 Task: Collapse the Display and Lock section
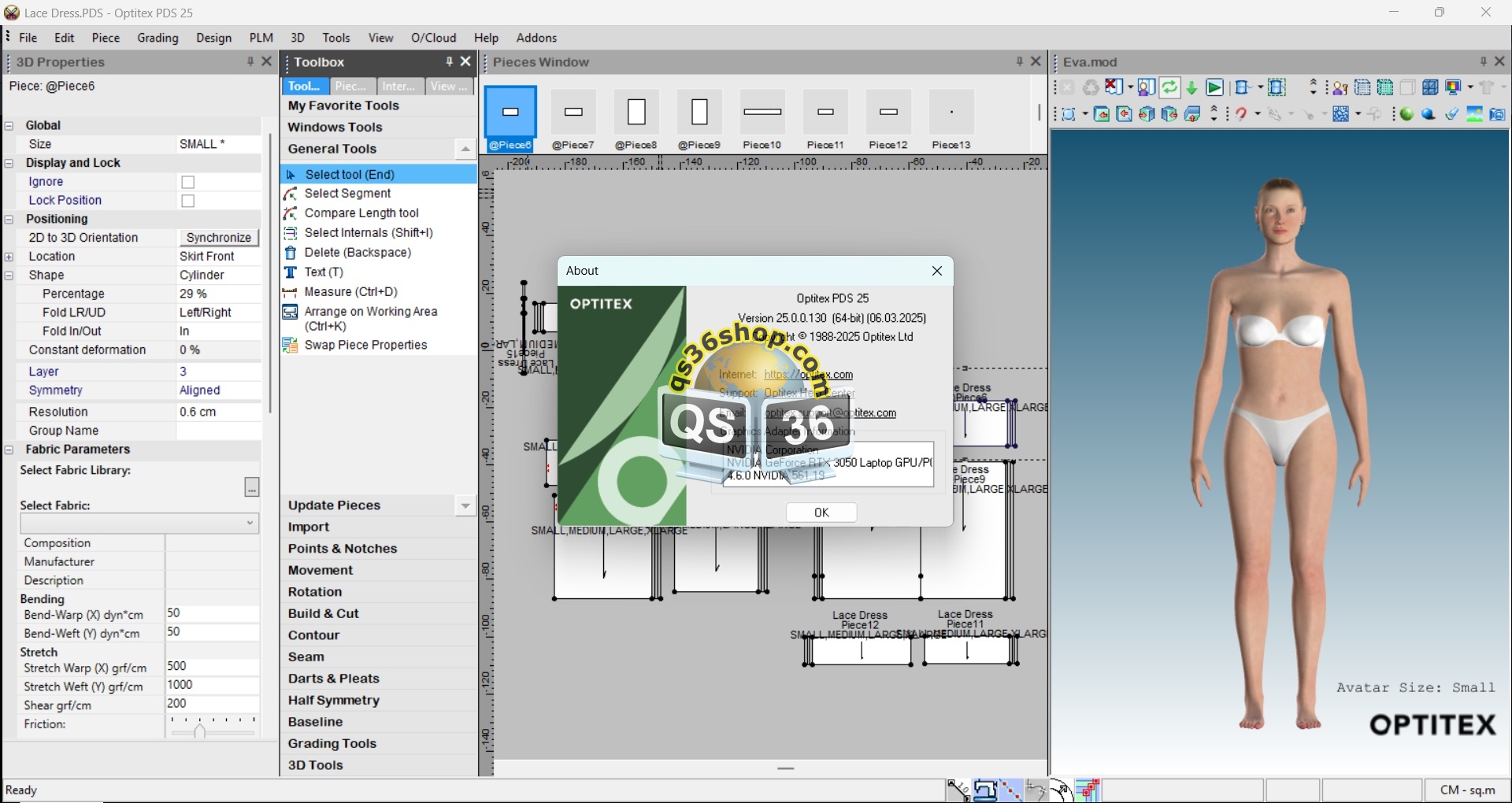(x=9, y=164)
